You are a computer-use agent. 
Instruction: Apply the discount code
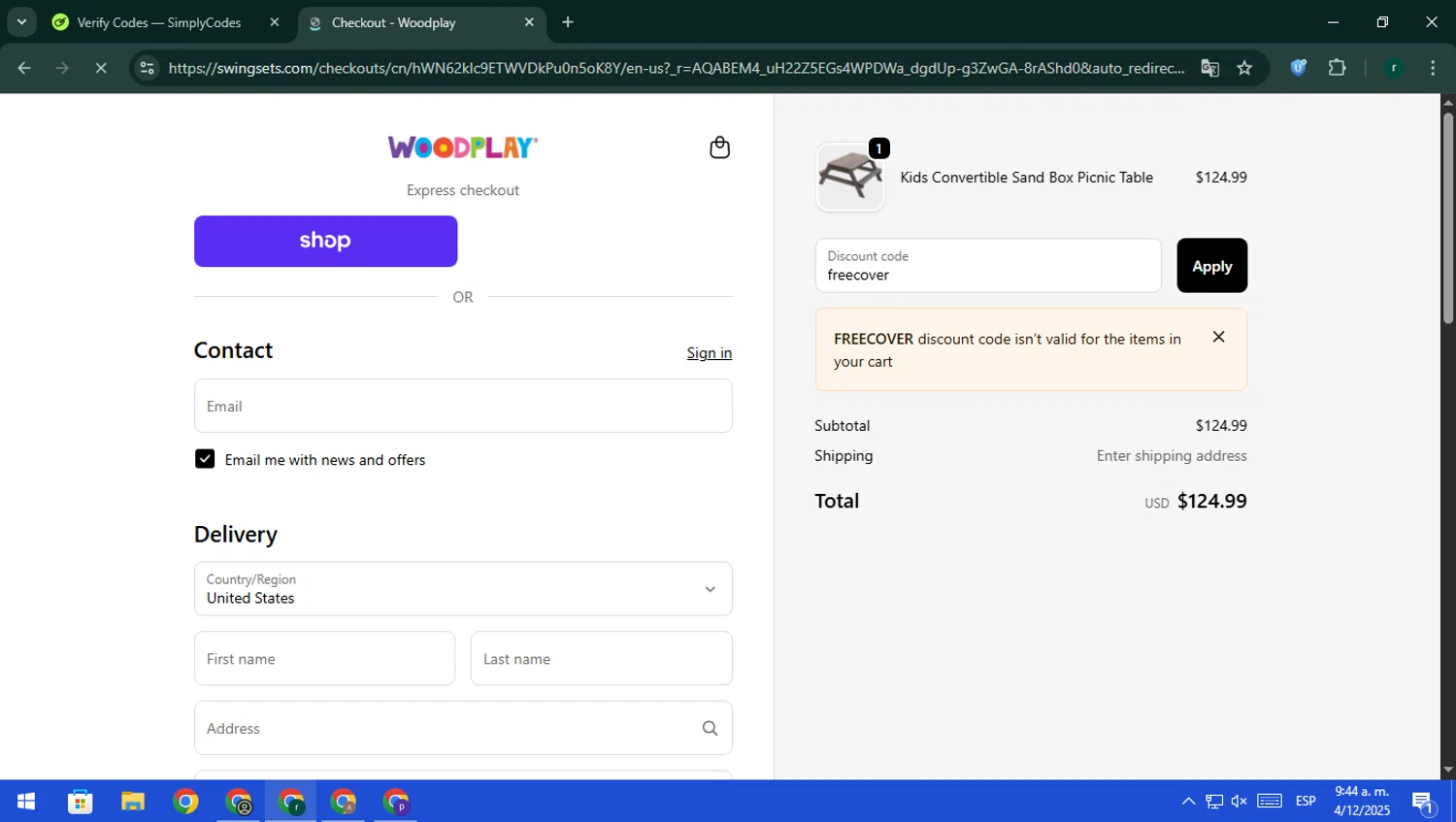tap(1211, 266)
